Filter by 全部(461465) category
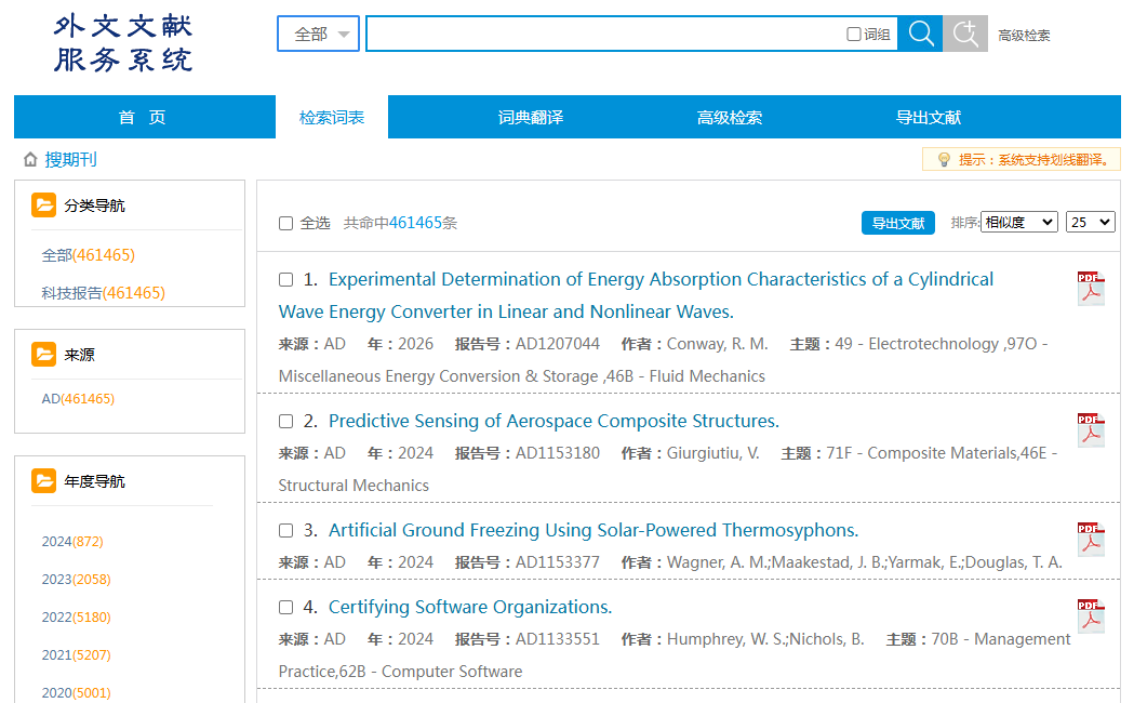This screenshot has width=1134, height=703. coord(88,255)
